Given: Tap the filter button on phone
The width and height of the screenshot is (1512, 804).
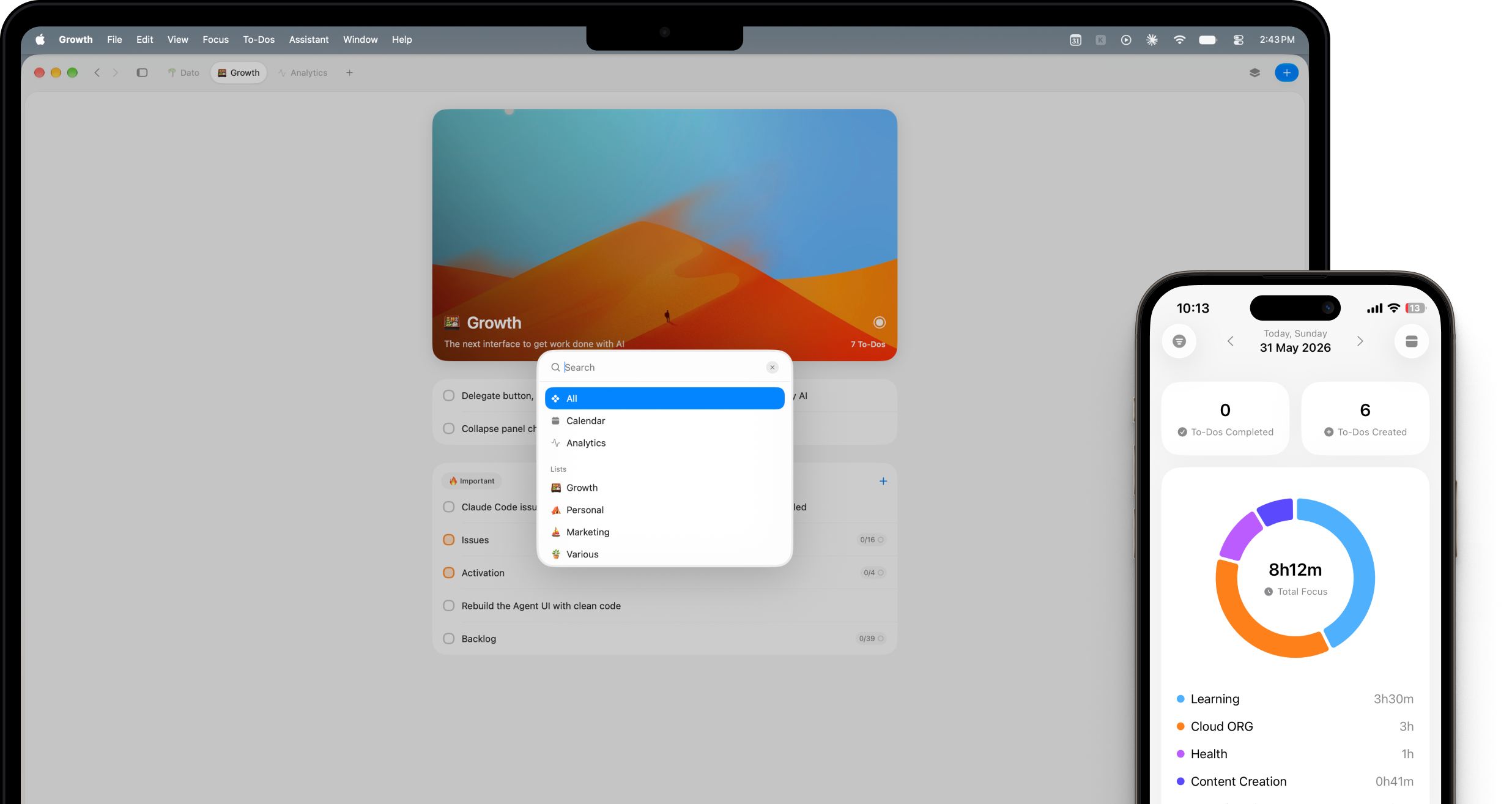Looking at the screenshot, I should [1179, 341].
